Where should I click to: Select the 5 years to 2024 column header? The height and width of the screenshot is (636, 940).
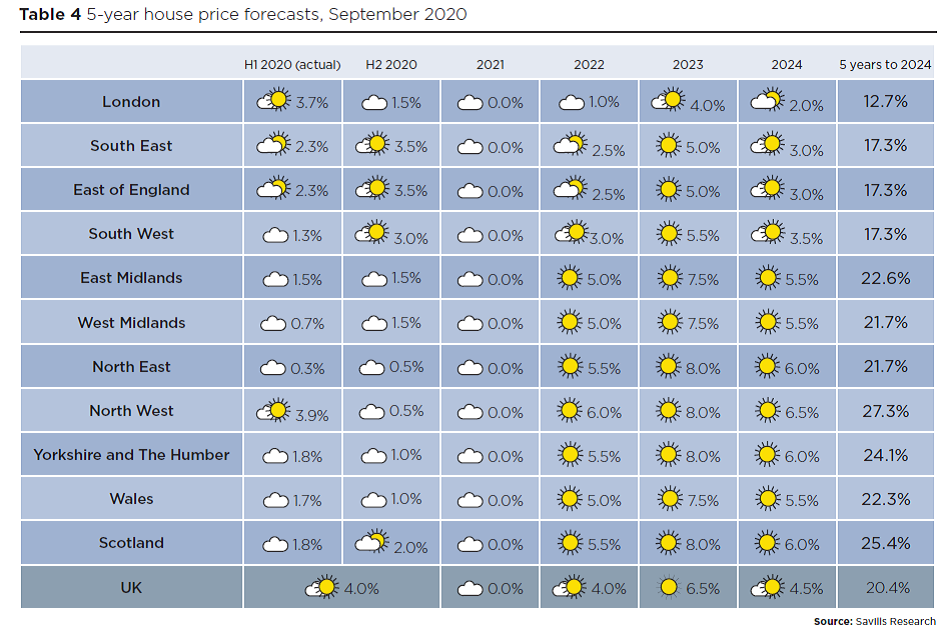tap(885, 65)
